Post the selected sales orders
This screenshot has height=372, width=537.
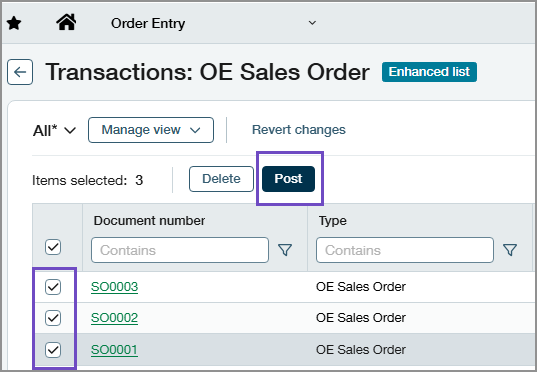pyautogui.click(x=288, y=179)
